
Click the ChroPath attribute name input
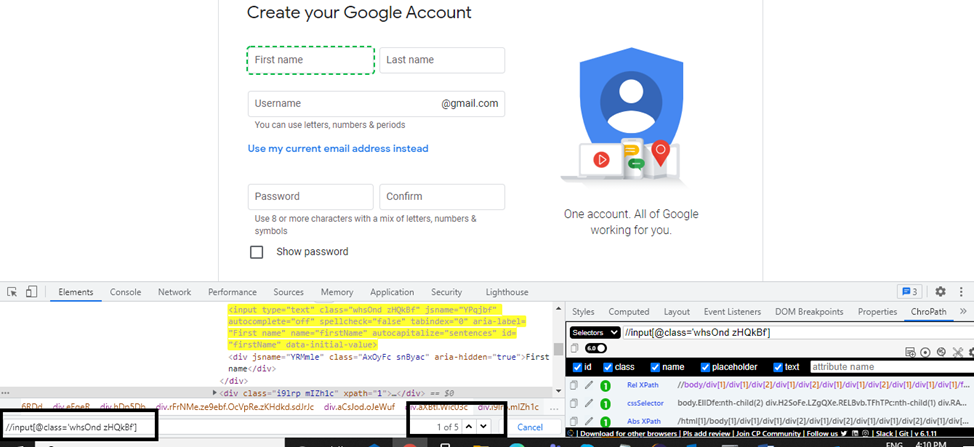(x=891, y=367)
